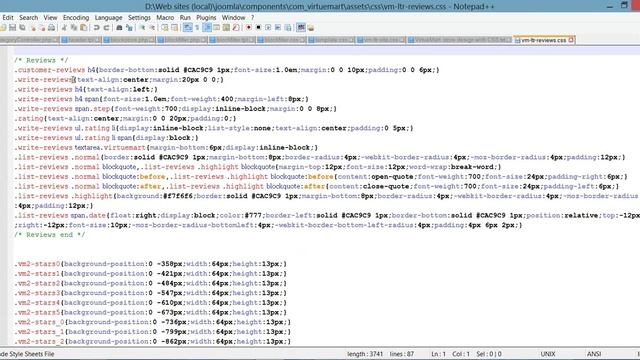Open Replace dialog from the toolbar icon
Viewport: 640px width, 360px height.
click(129, 27)
